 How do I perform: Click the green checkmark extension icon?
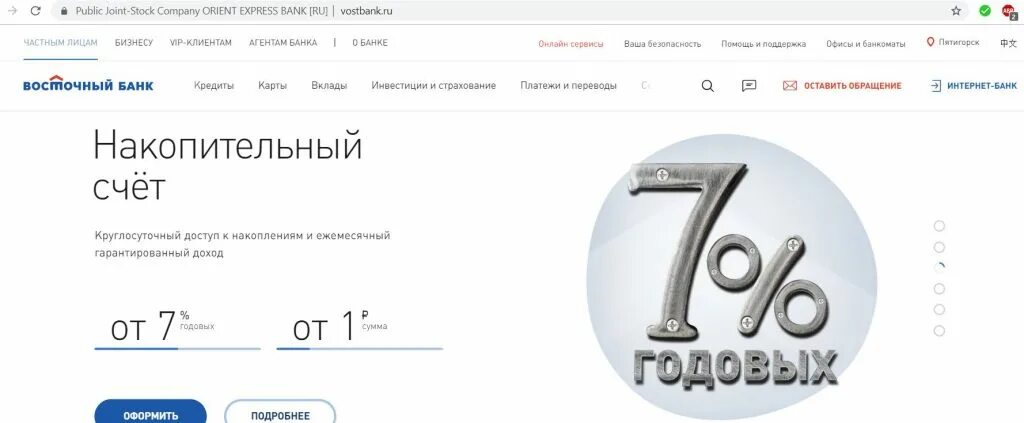(x=985, y=11)
